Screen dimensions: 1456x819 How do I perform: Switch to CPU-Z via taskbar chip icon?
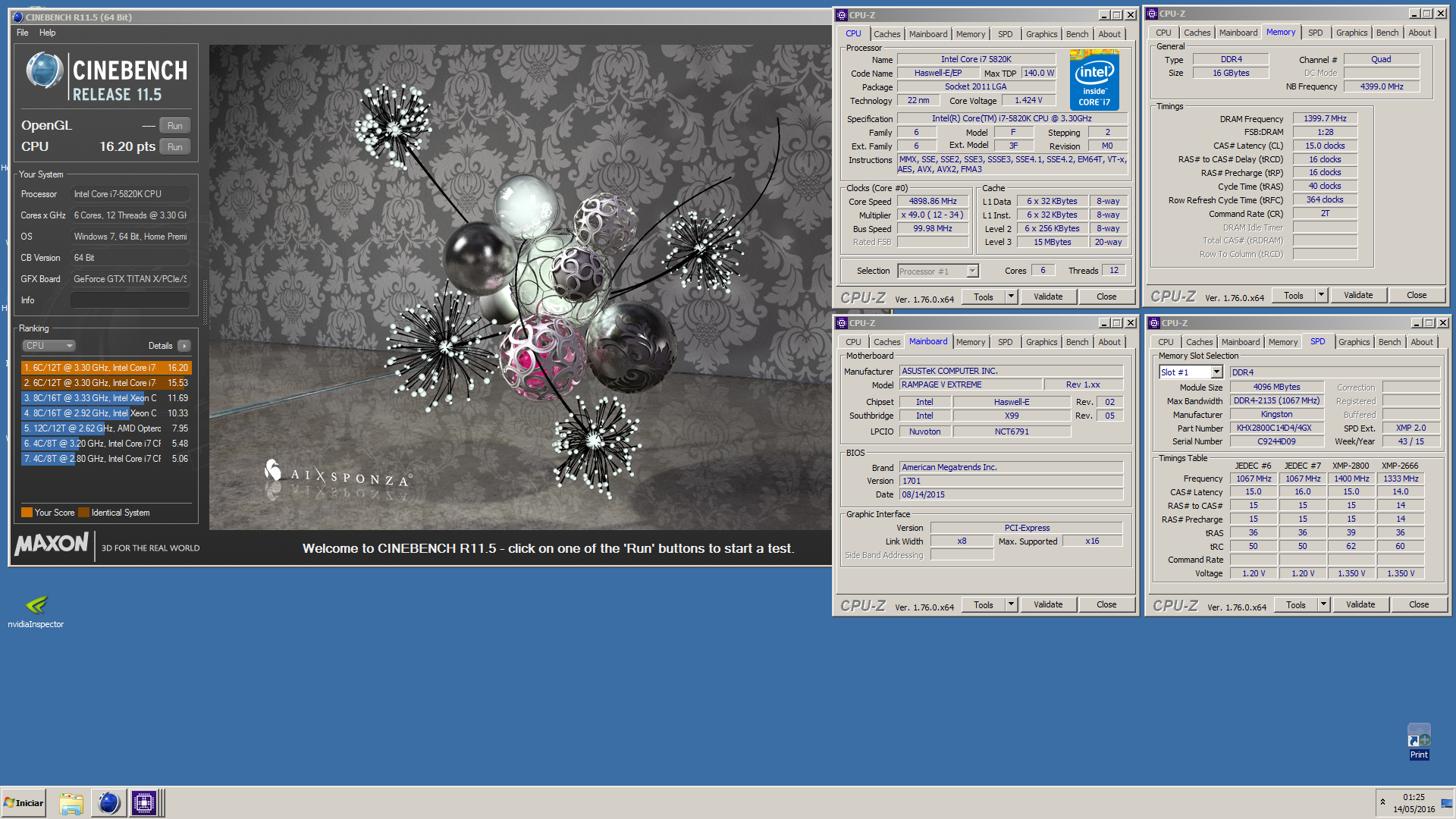pyautogui.click(x=143, y=803)
